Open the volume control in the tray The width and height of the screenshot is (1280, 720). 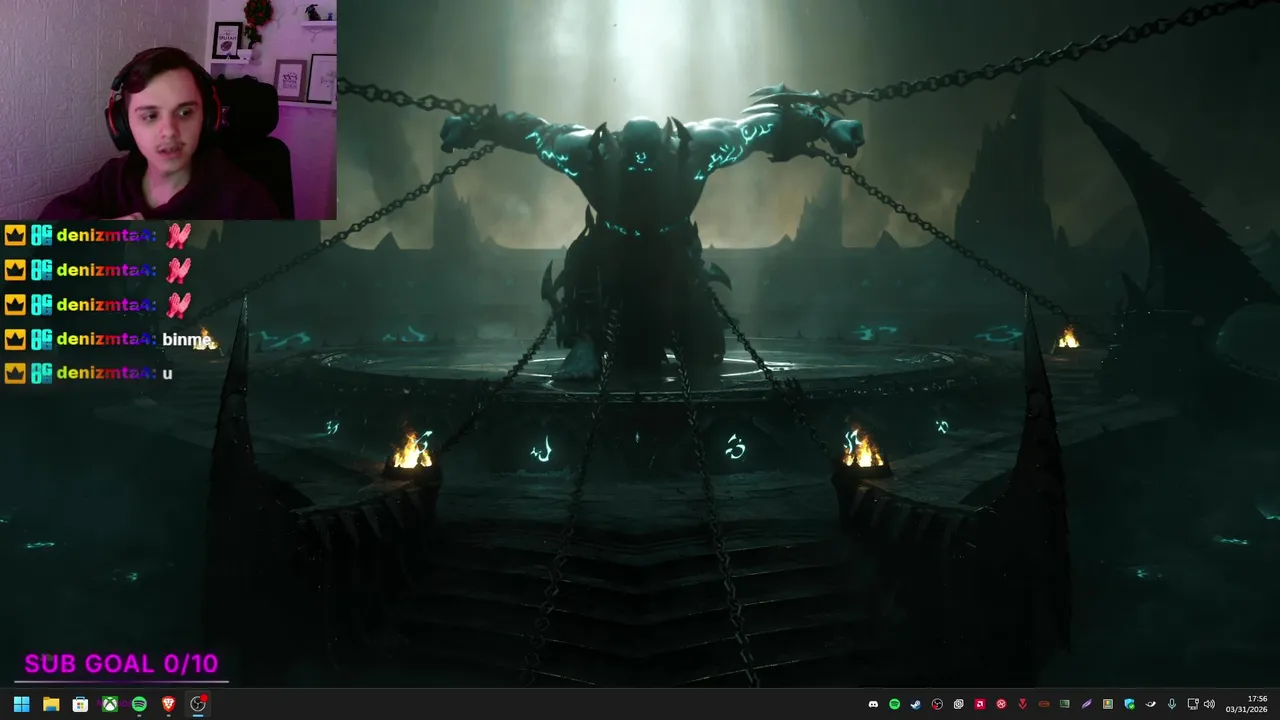(1209, 704)
